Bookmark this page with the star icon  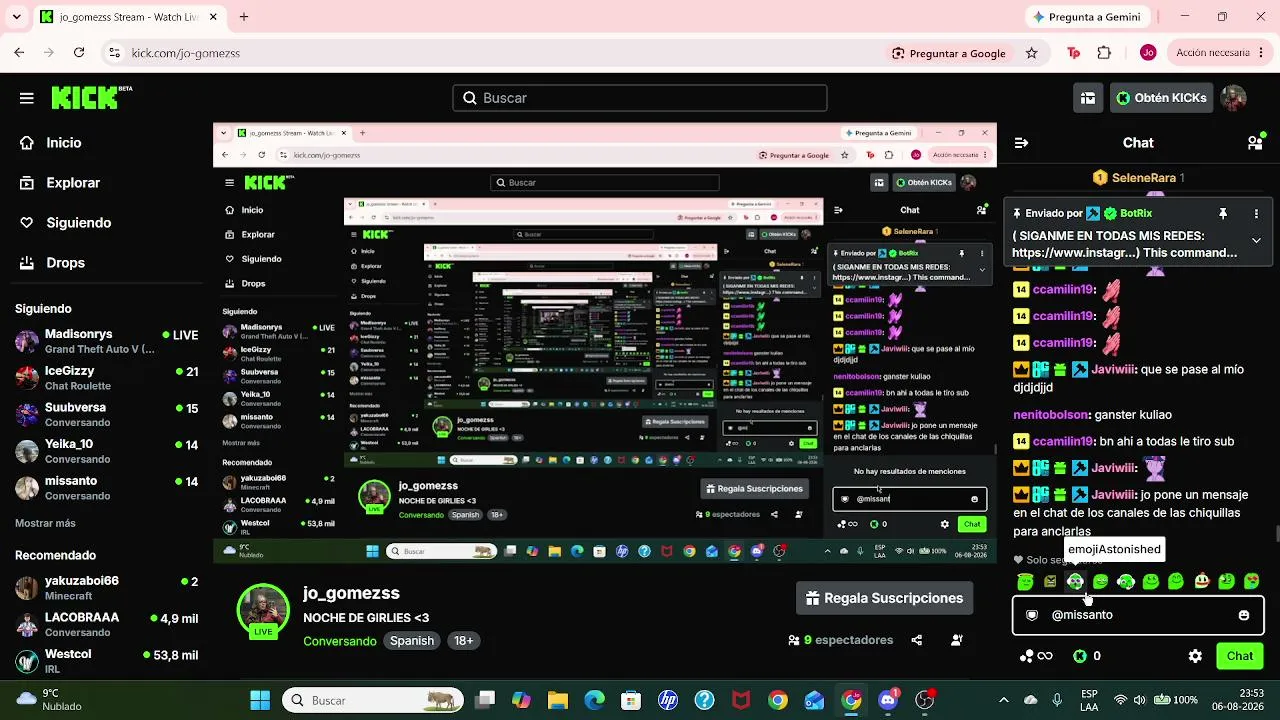[x=1032, y=53]
